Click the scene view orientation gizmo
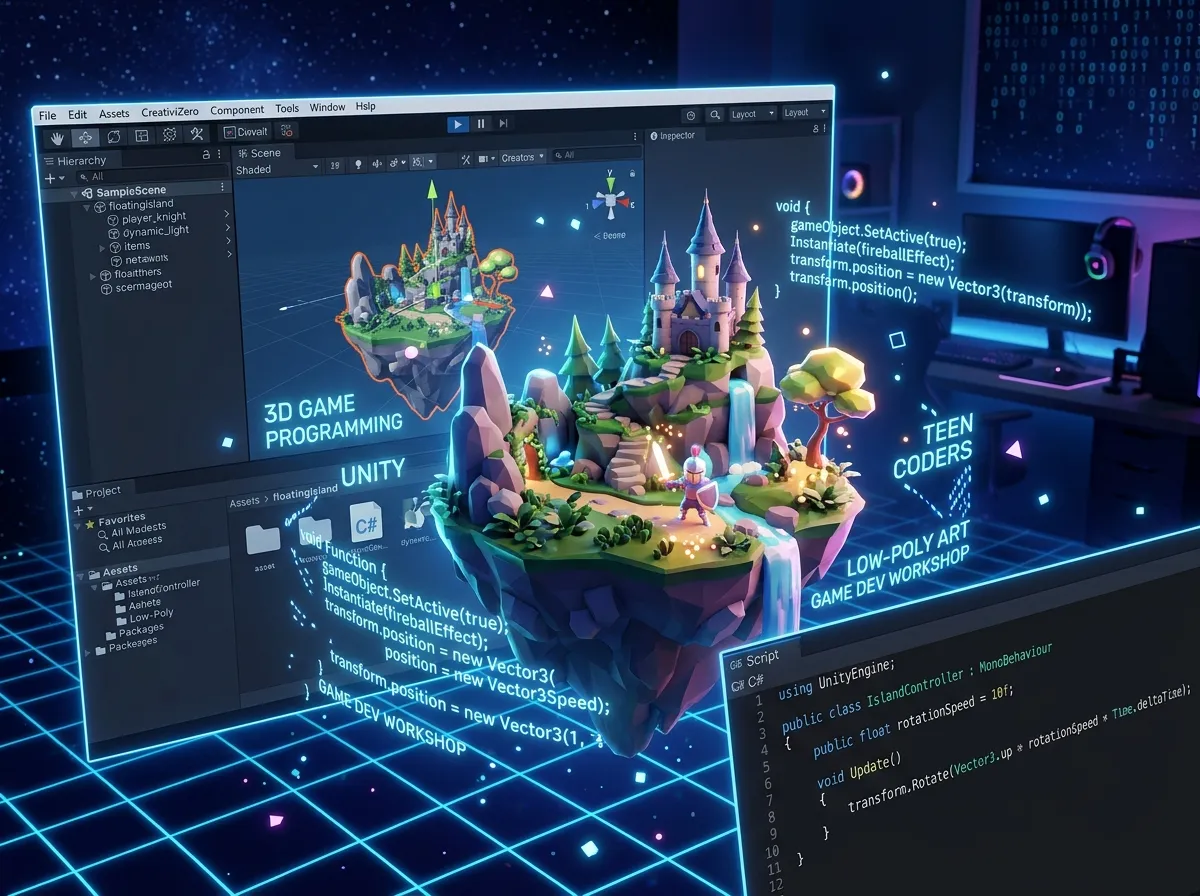This screenshot has width=1200, height=896. pos(609,200)
